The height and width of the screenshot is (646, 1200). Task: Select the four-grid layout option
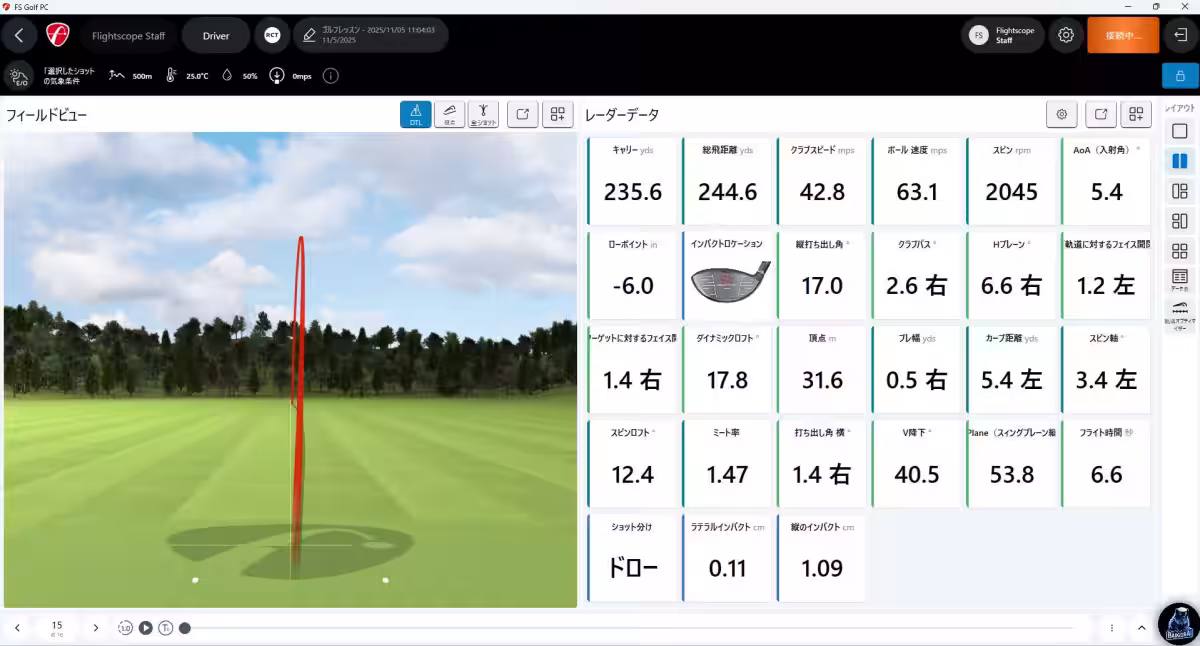1180,250
